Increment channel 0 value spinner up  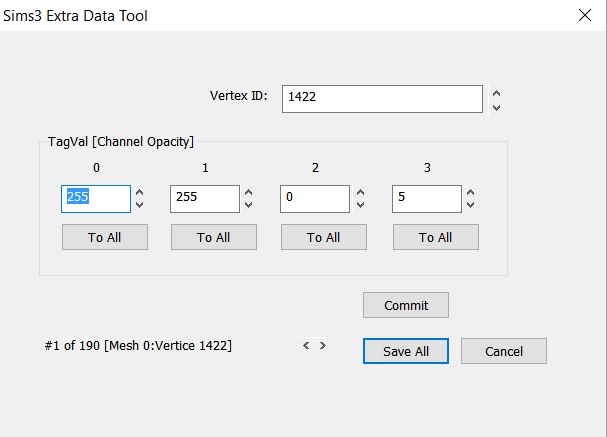tap(139, 192)
